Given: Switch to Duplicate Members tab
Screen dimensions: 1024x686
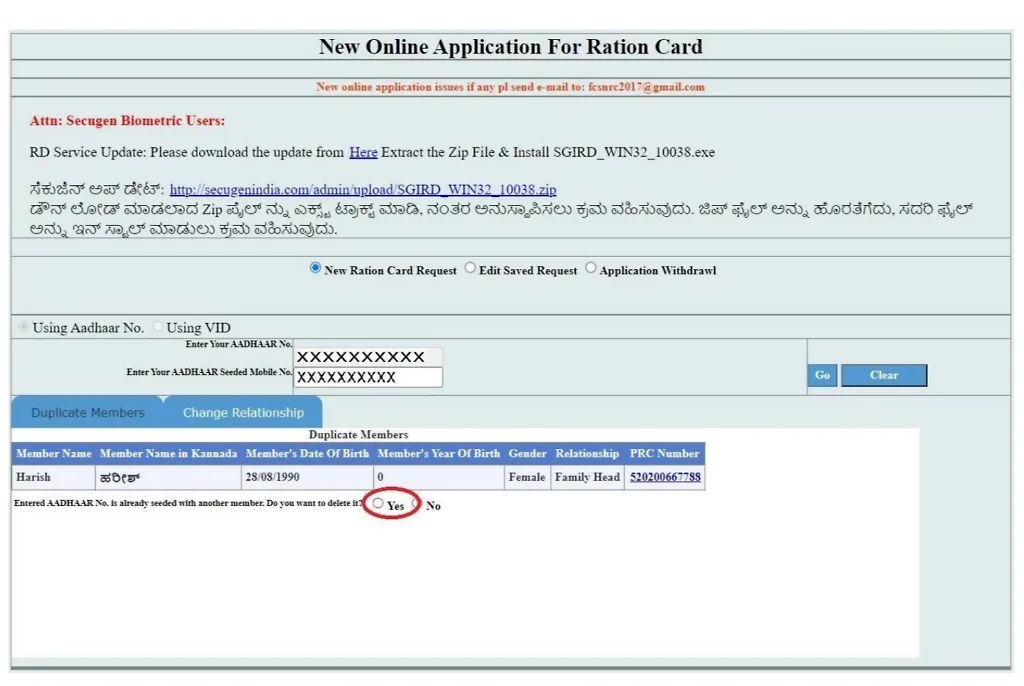Looking at the screenshot, I should 88,412.
